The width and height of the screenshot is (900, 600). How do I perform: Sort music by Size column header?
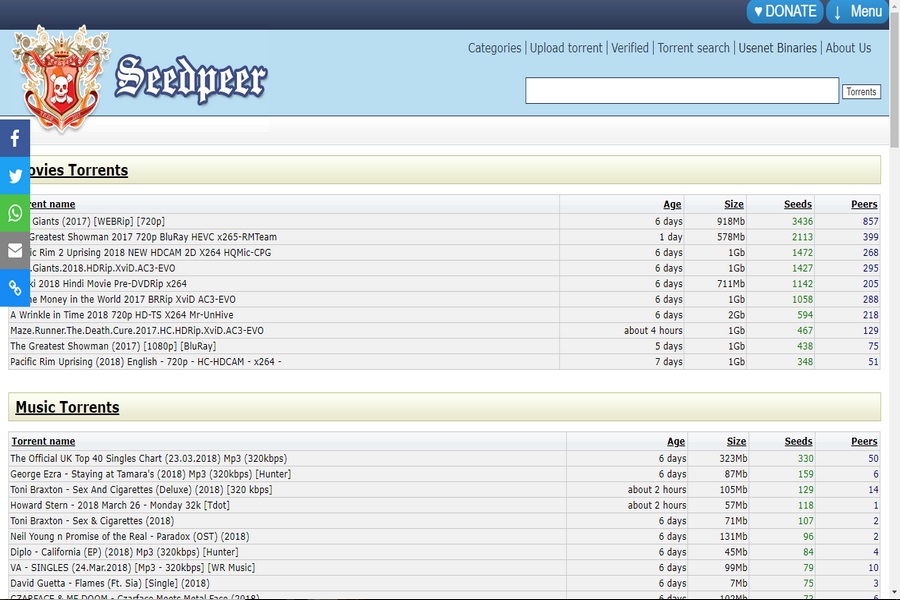tap(736, 442)
